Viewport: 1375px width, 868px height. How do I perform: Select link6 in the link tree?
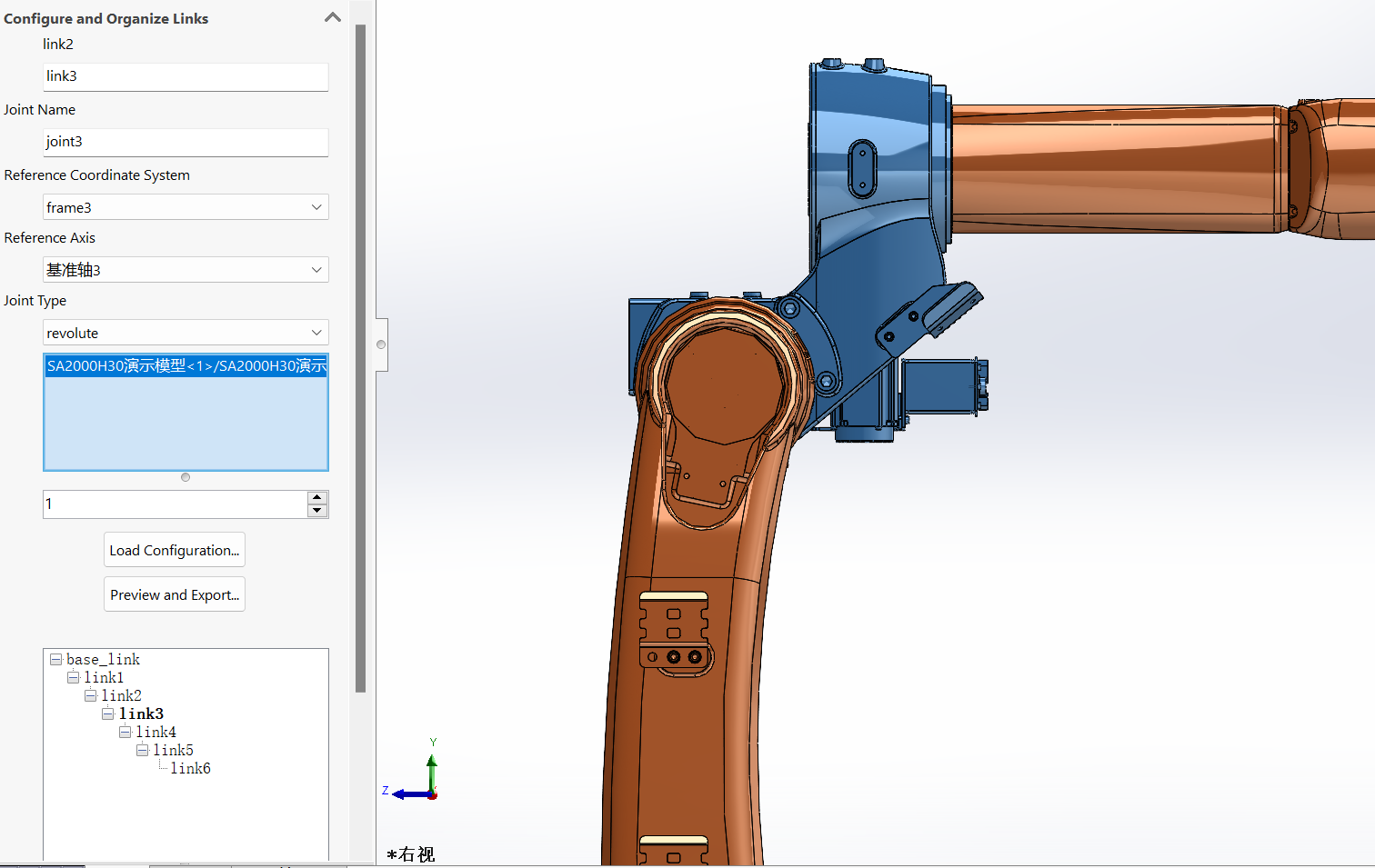(191, 768)
